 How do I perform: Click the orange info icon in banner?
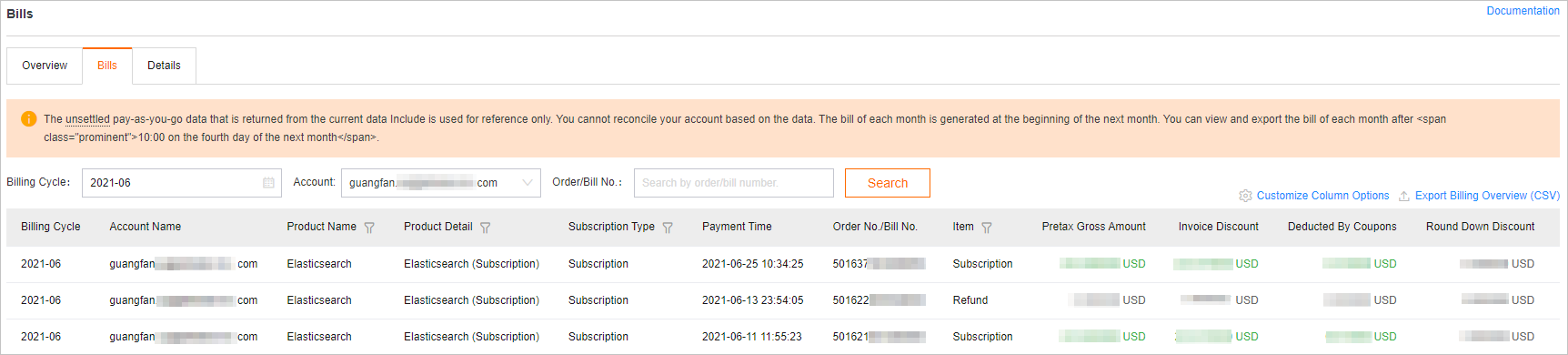click(x=28, y=119)
